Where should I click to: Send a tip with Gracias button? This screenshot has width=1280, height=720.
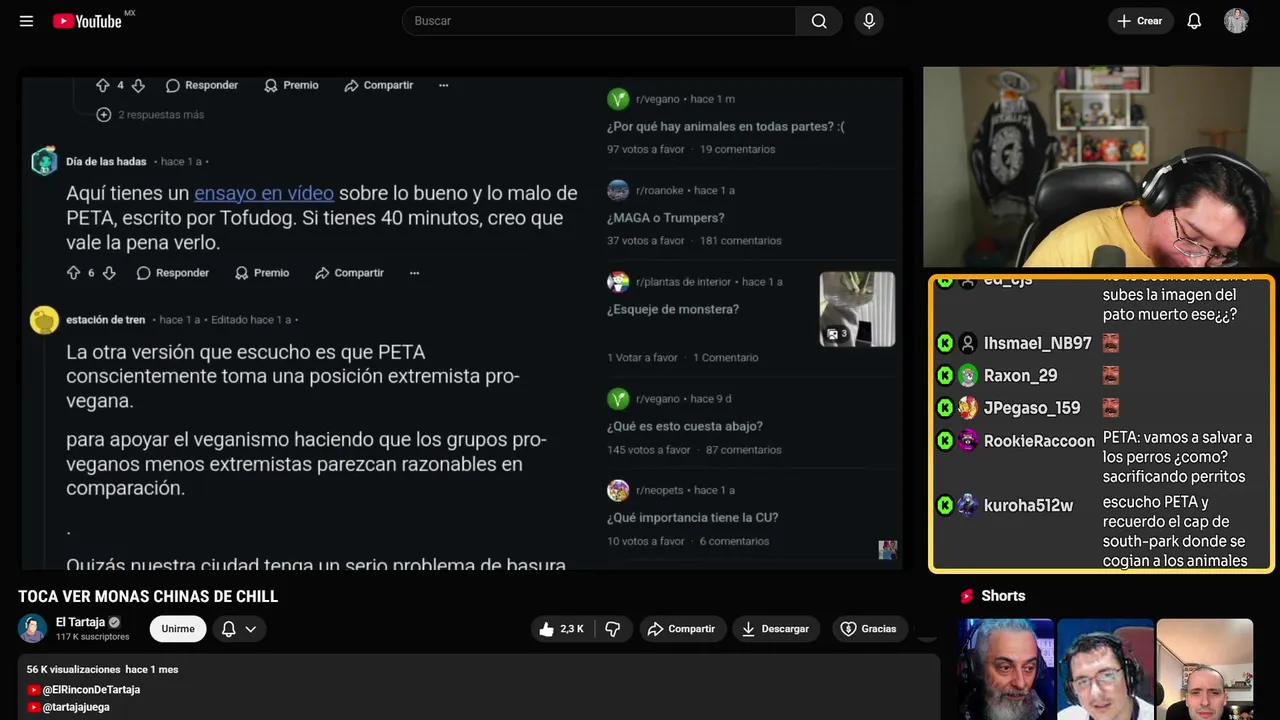868,629
